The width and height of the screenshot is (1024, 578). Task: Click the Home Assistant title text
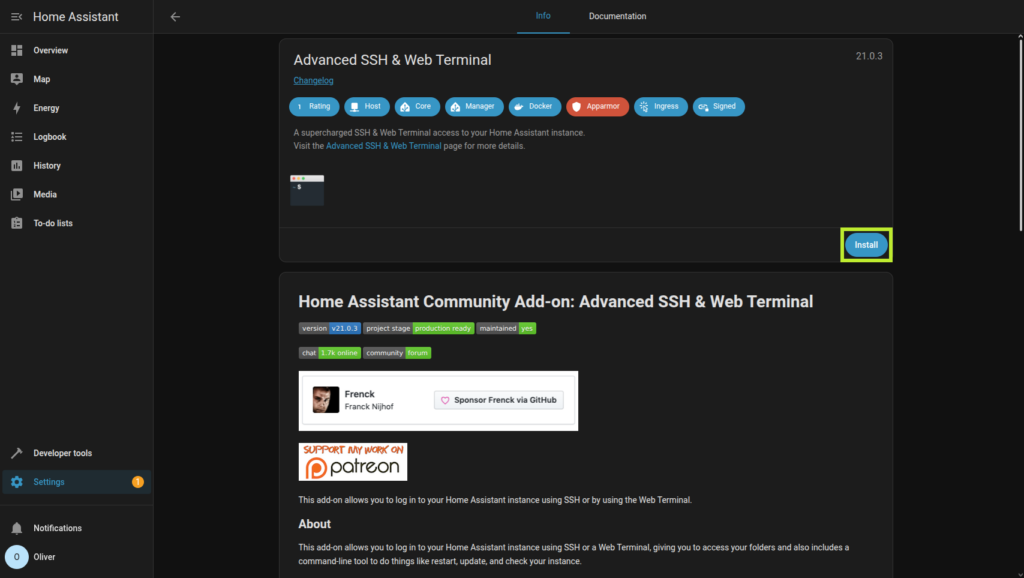(76, 17)
